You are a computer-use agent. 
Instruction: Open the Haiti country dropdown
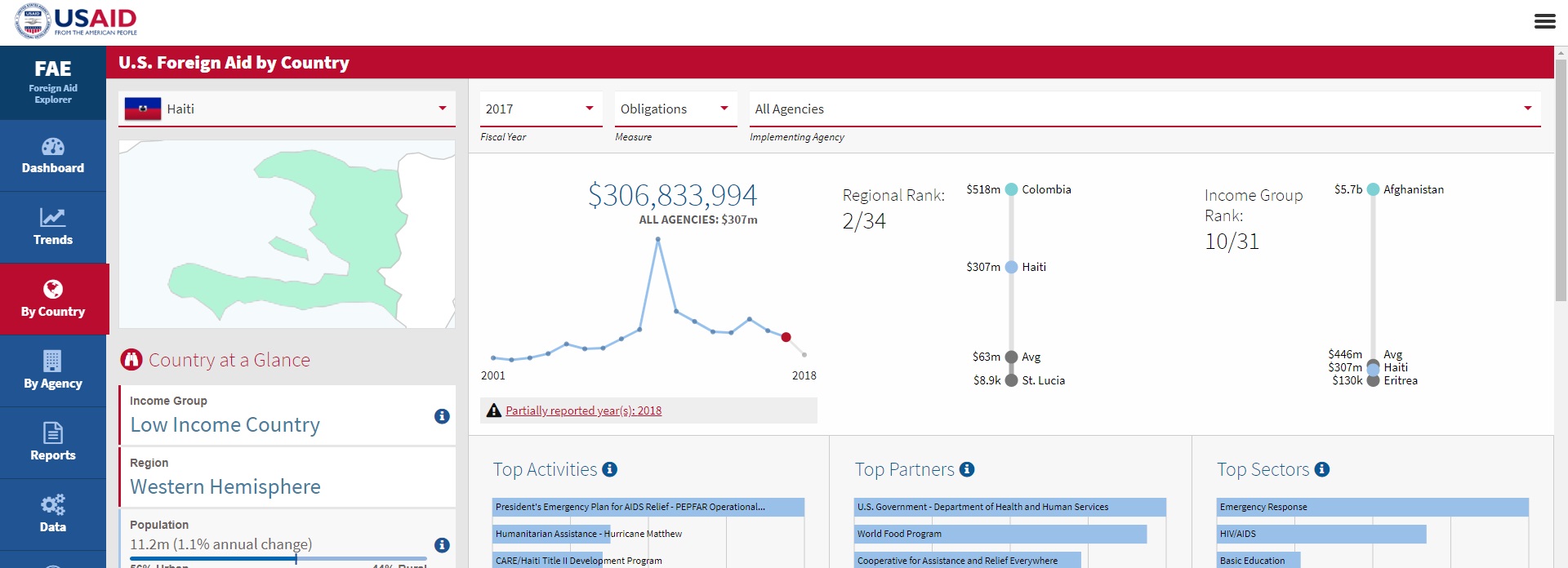click(287, 109)
